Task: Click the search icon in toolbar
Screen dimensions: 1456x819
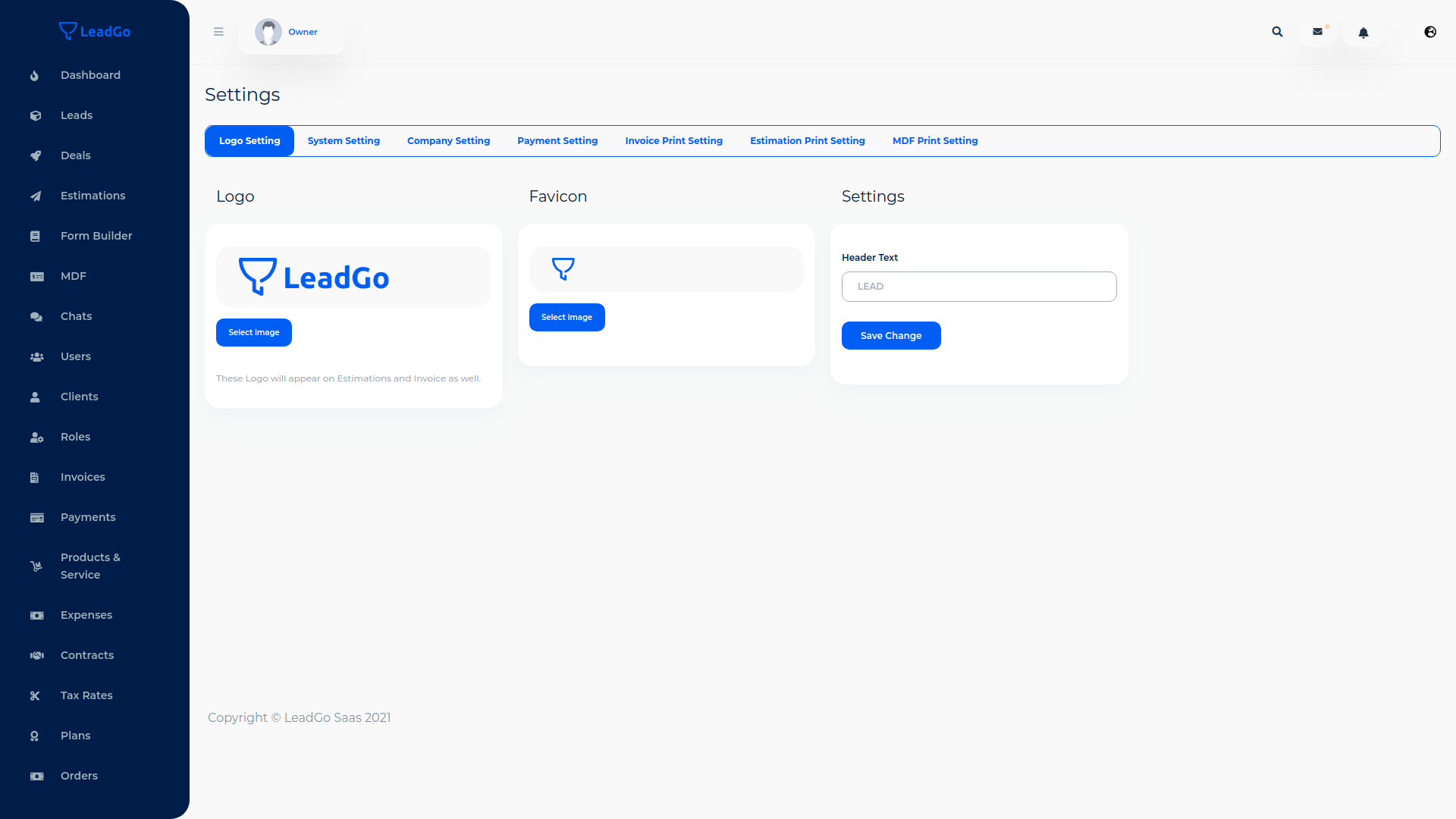Action: tap(1277, 32)
